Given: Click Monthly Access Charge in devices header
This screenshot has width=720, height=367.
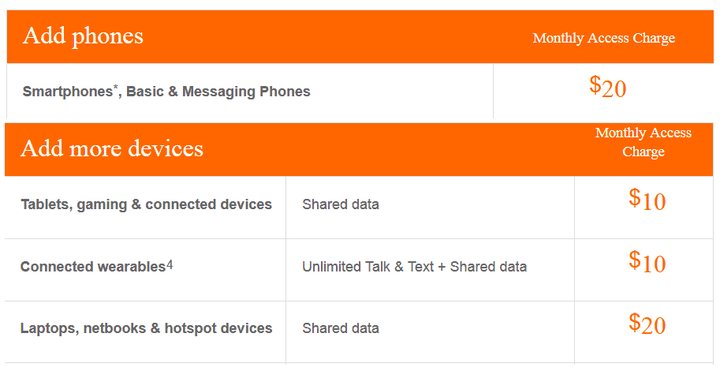Looking at the screenshot, I should tap(643, 142).
